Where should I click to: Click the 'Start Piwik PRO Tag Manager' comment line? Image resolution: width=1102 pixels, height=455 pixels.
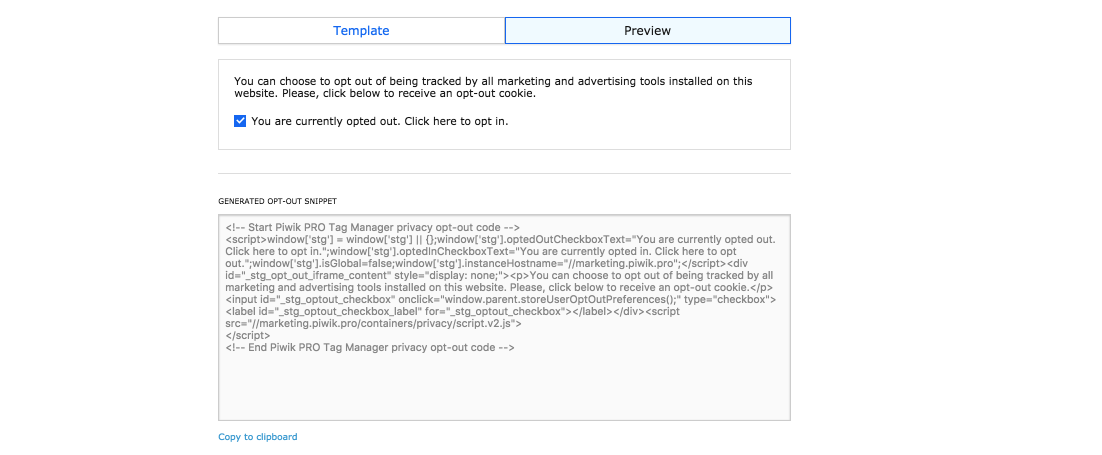(x=372, y=227)
